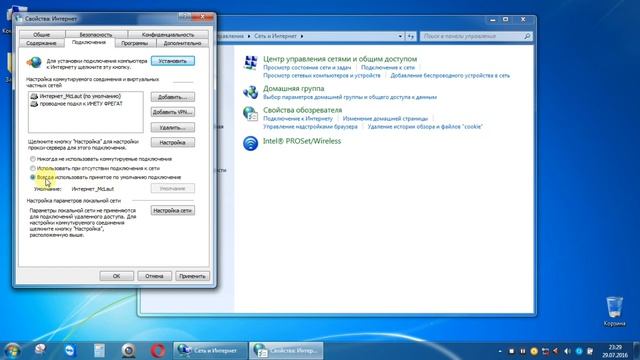Select 'Никогда не использовать коммутируемые подключения' option

coord(33,159)
